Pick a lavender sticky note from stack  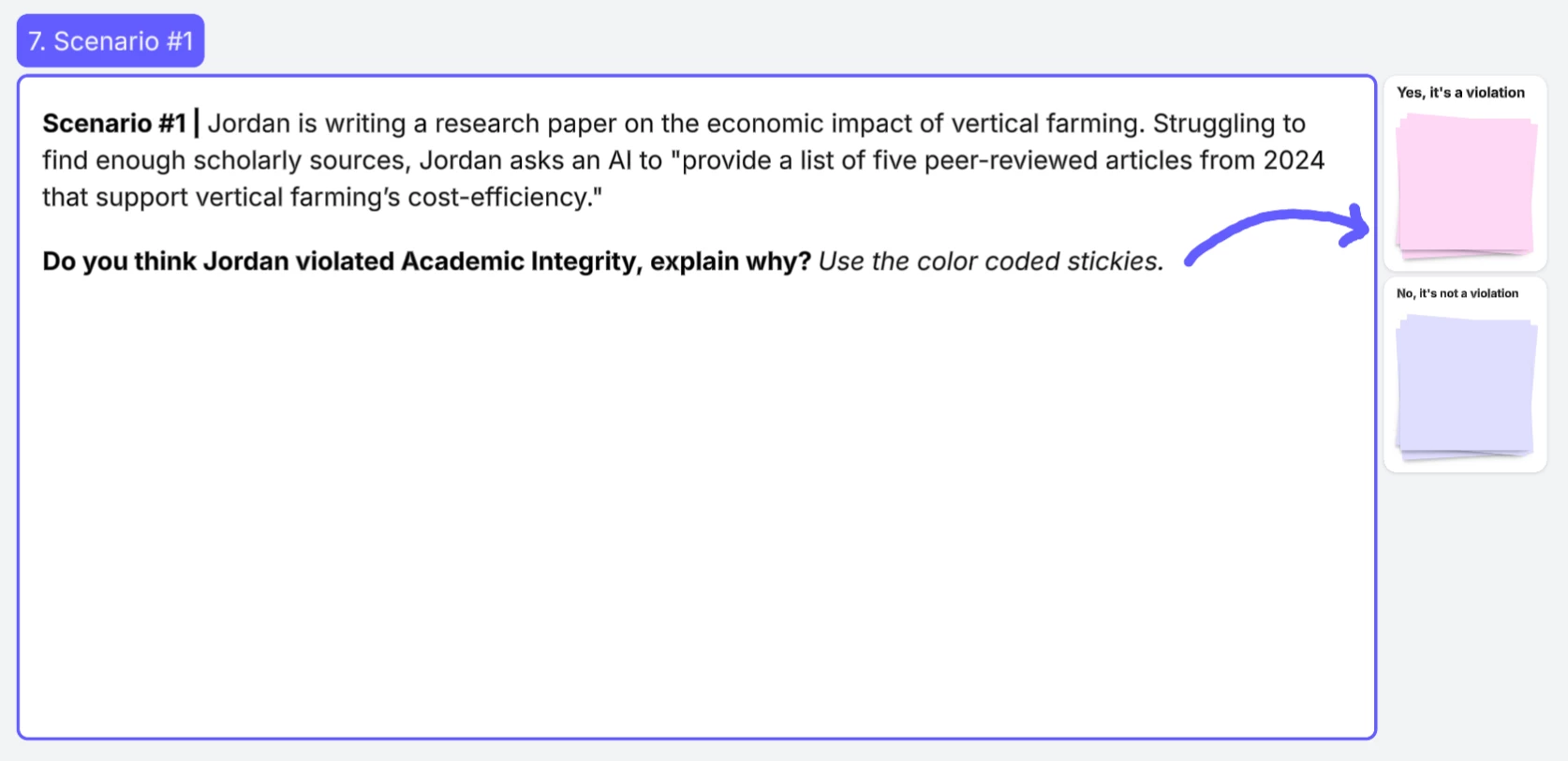(x=1465, y=386)
